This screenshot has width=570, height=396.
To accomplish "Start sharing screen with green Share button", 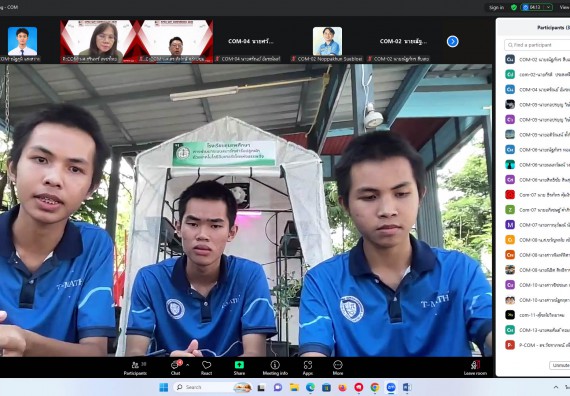I will click(x=239, y=368).
